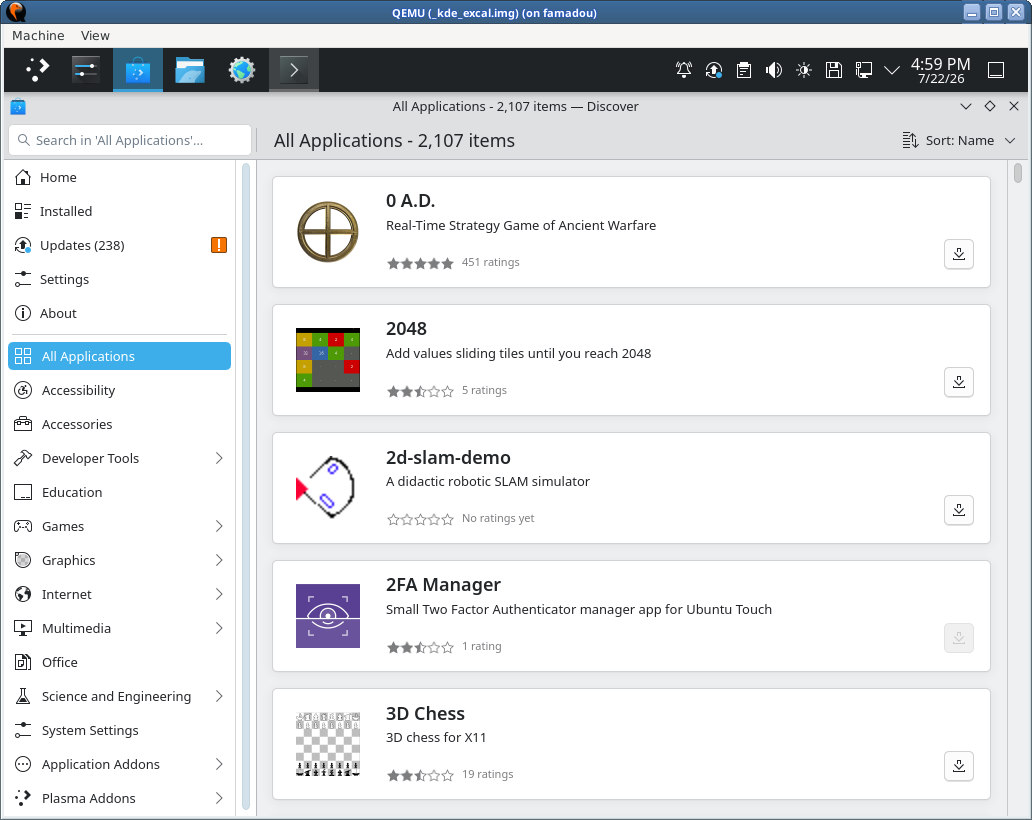Select the Accessibility category
This screenshot has height=820, width=1032.
click(x=119, y=390)
